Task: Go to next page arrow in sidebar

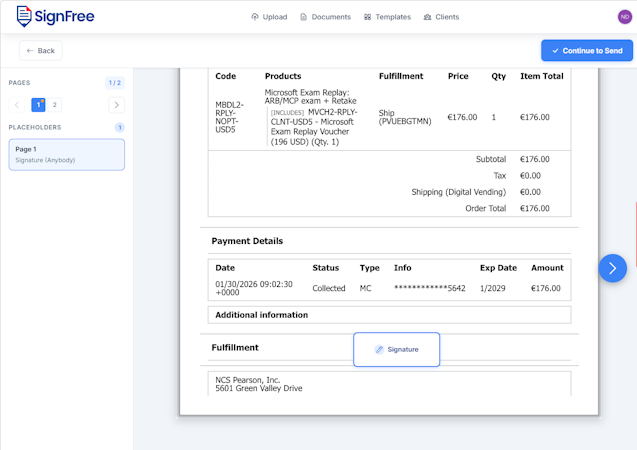Action: [117, 105]
